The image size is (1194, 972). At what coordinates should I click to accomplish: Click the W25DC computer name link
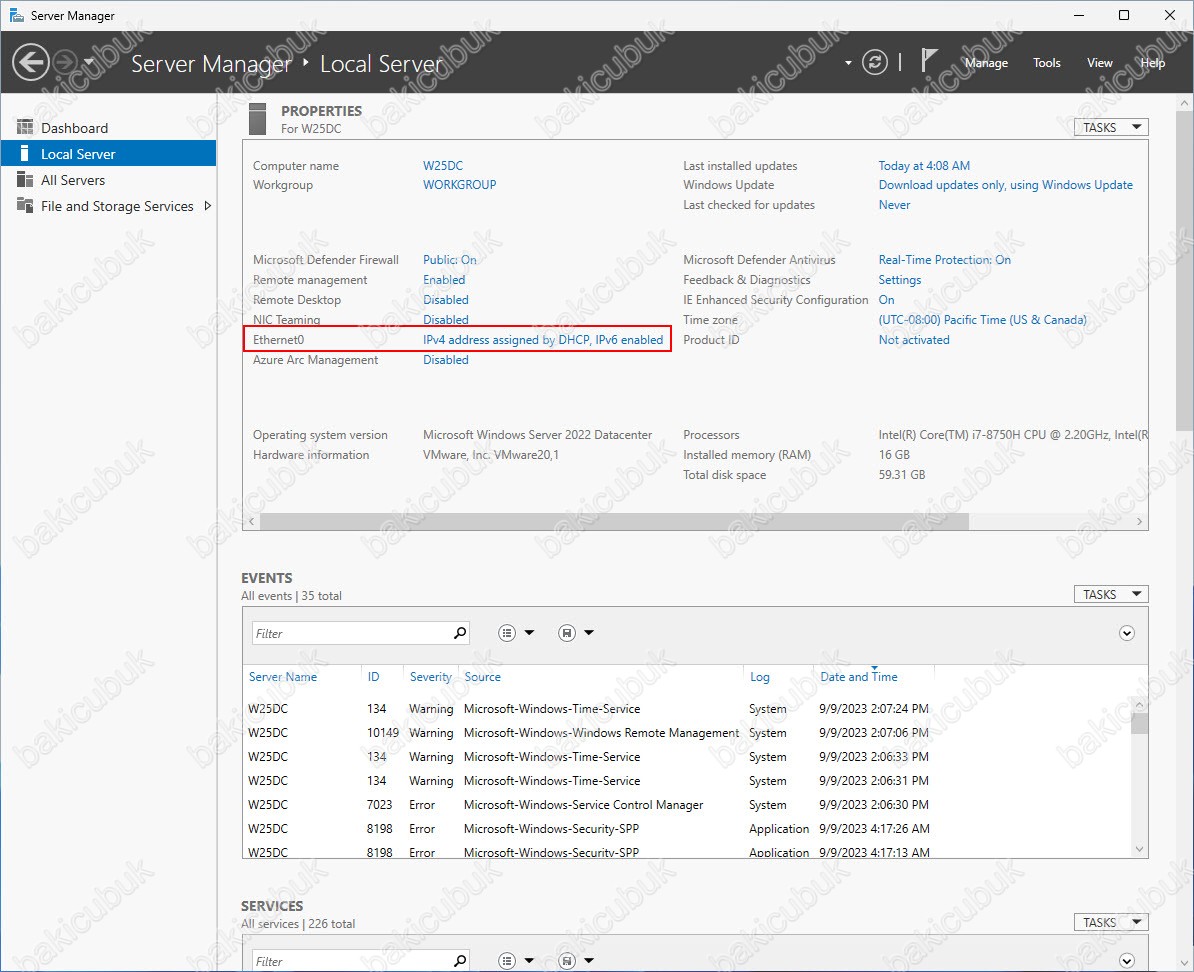coord(442,165)
